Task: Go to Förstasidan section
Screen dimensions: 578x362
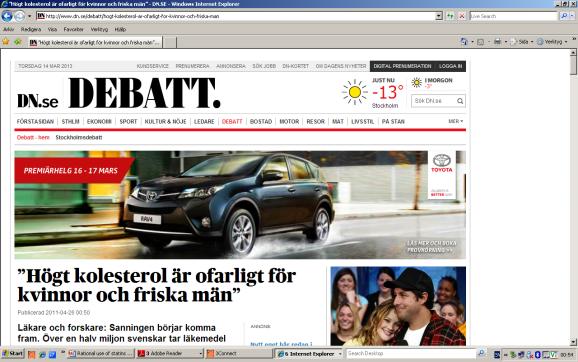Action: (x=35, y=121)
